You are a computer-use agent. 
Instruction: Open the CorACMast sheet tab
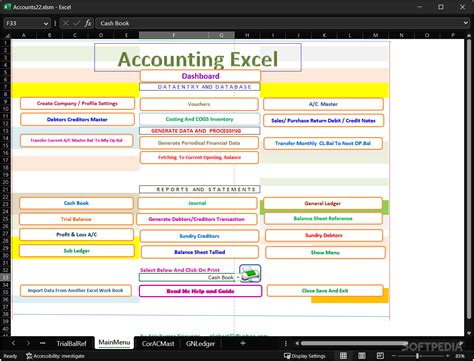tap(158, 343)
